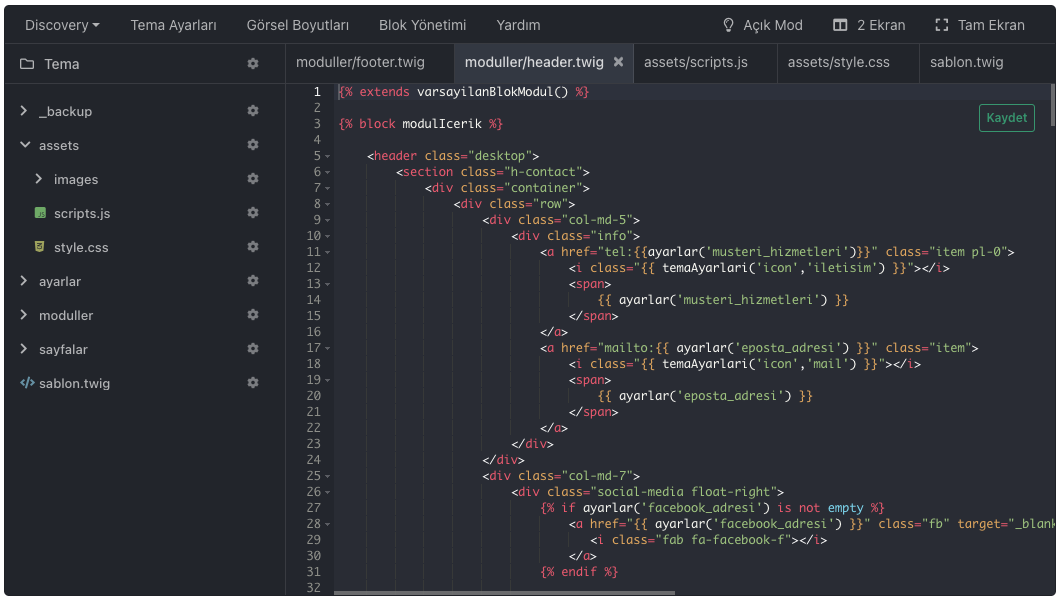Click the editor vertical scrollbar thumb
The height and width of the screenshot is (601, 1061).
[x=1052, y=105]
